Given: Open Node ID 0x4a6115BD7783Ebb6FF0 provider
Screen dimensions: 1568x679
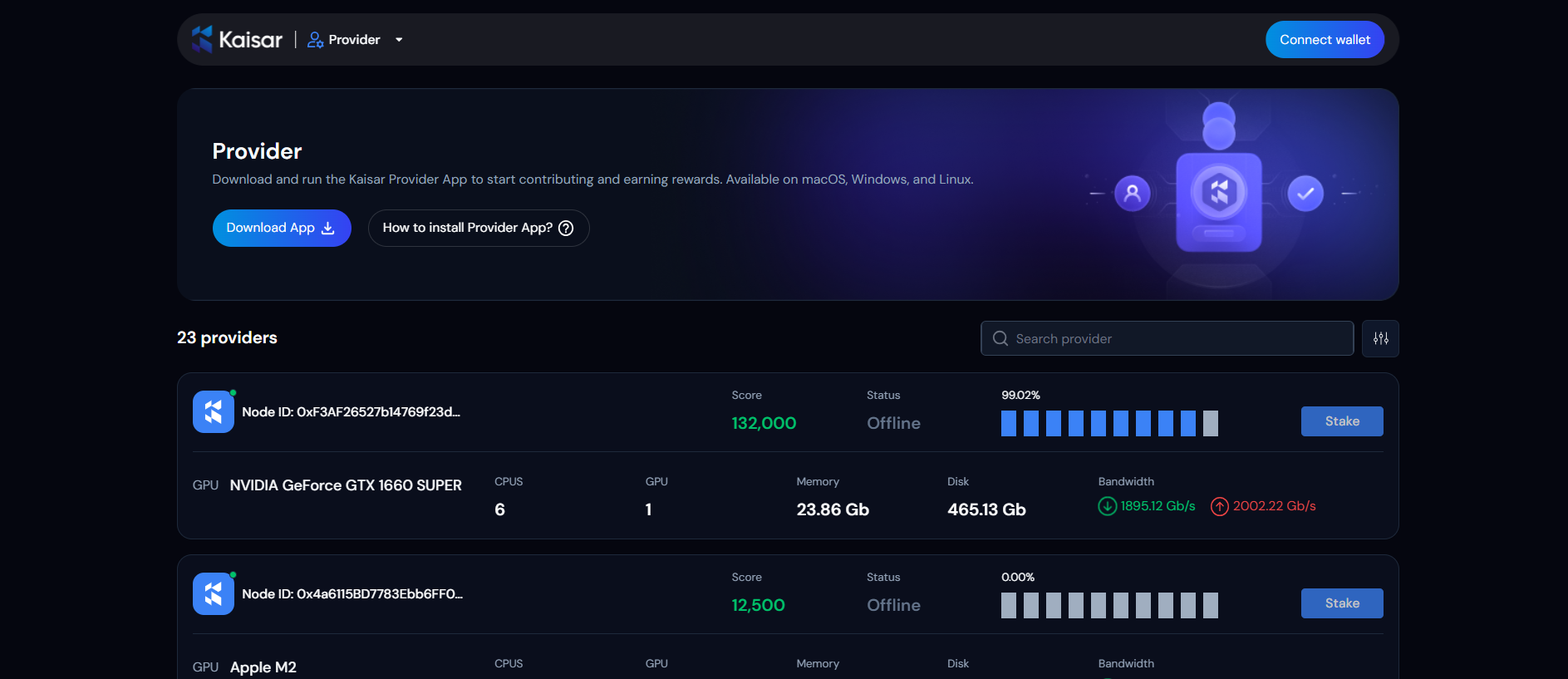Looking at the screenshot, I should pyautogui.click(x=352, y=594).
